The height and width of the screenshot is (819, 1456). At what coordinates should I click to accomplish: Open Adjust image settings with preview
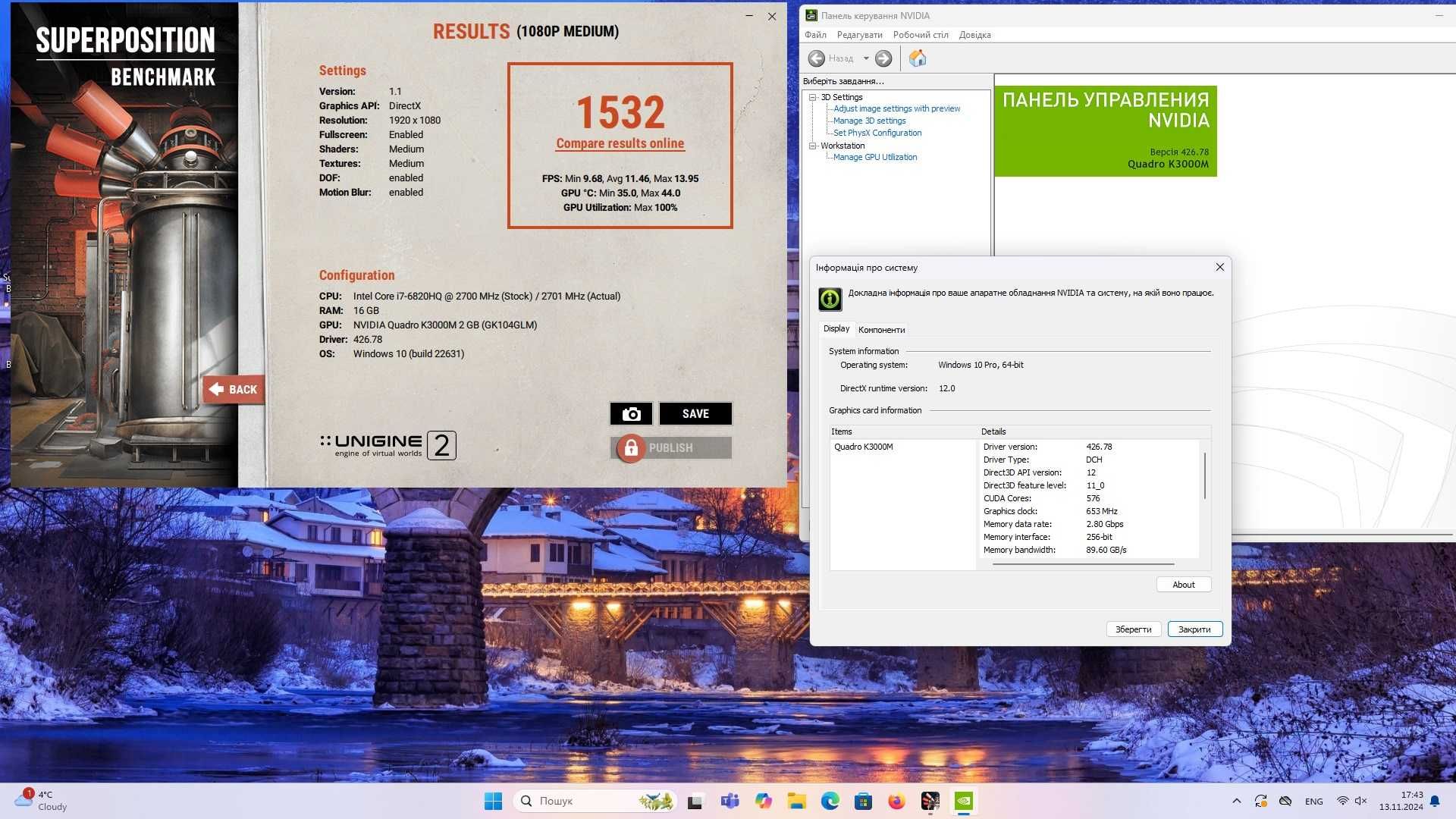896,108
